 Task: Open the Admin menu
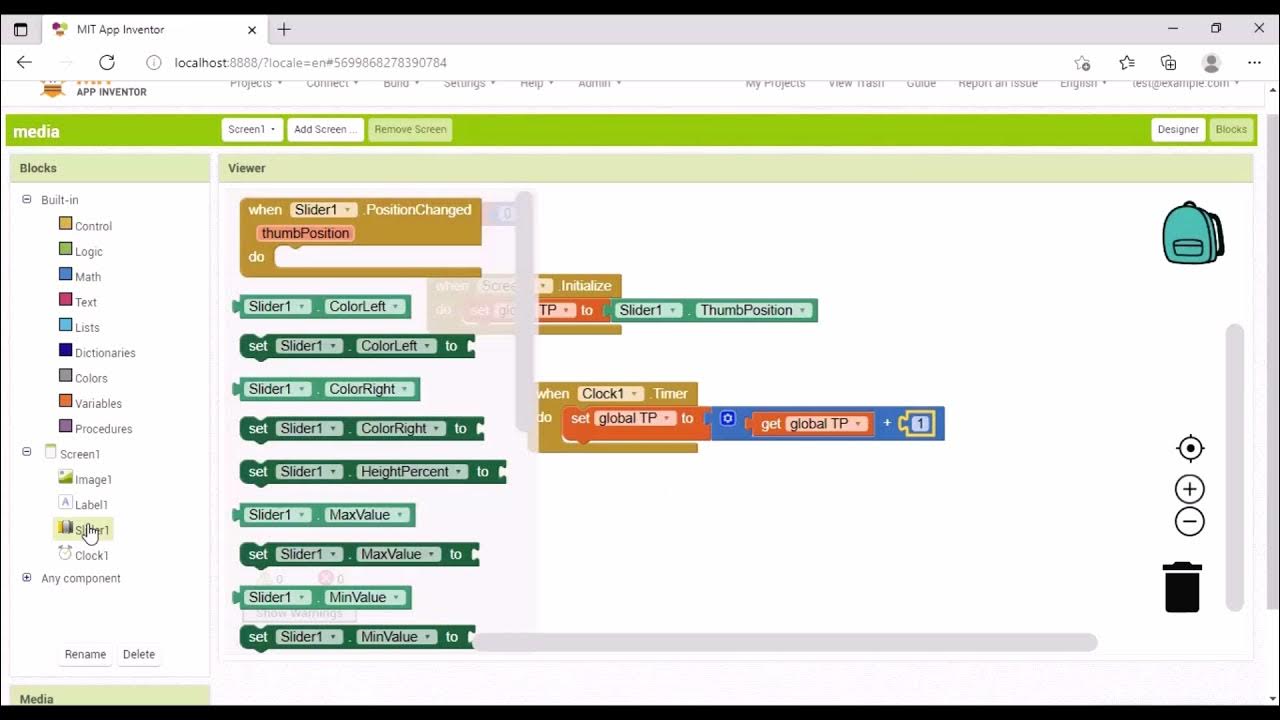600,84
